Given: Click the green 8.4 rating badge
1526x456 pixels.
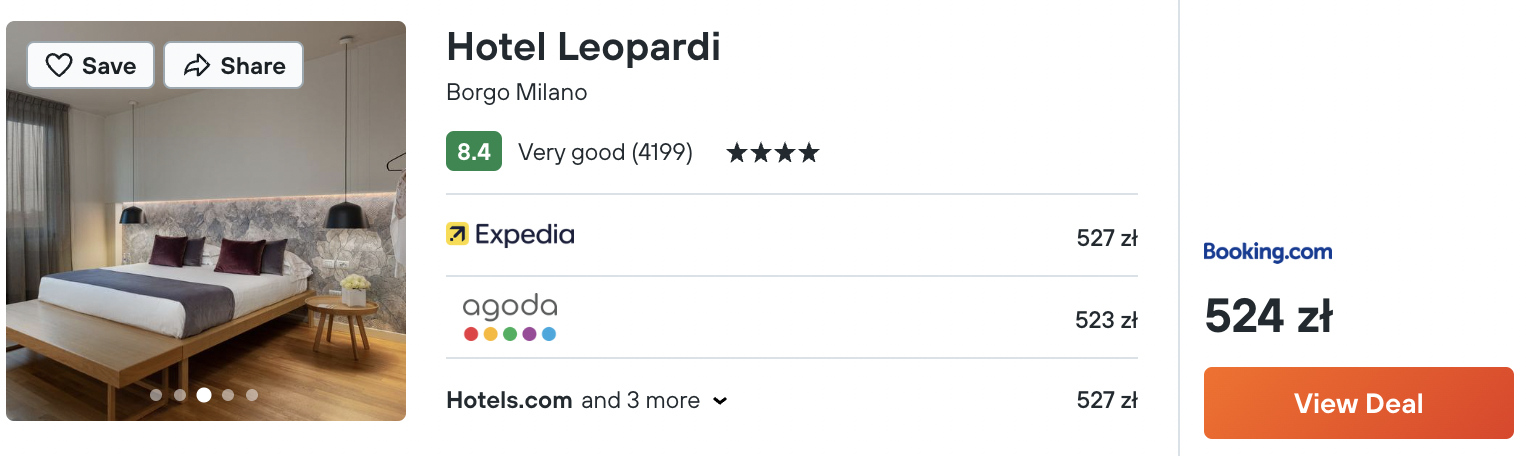Looking at the screenshot, I should click(474, 152).
